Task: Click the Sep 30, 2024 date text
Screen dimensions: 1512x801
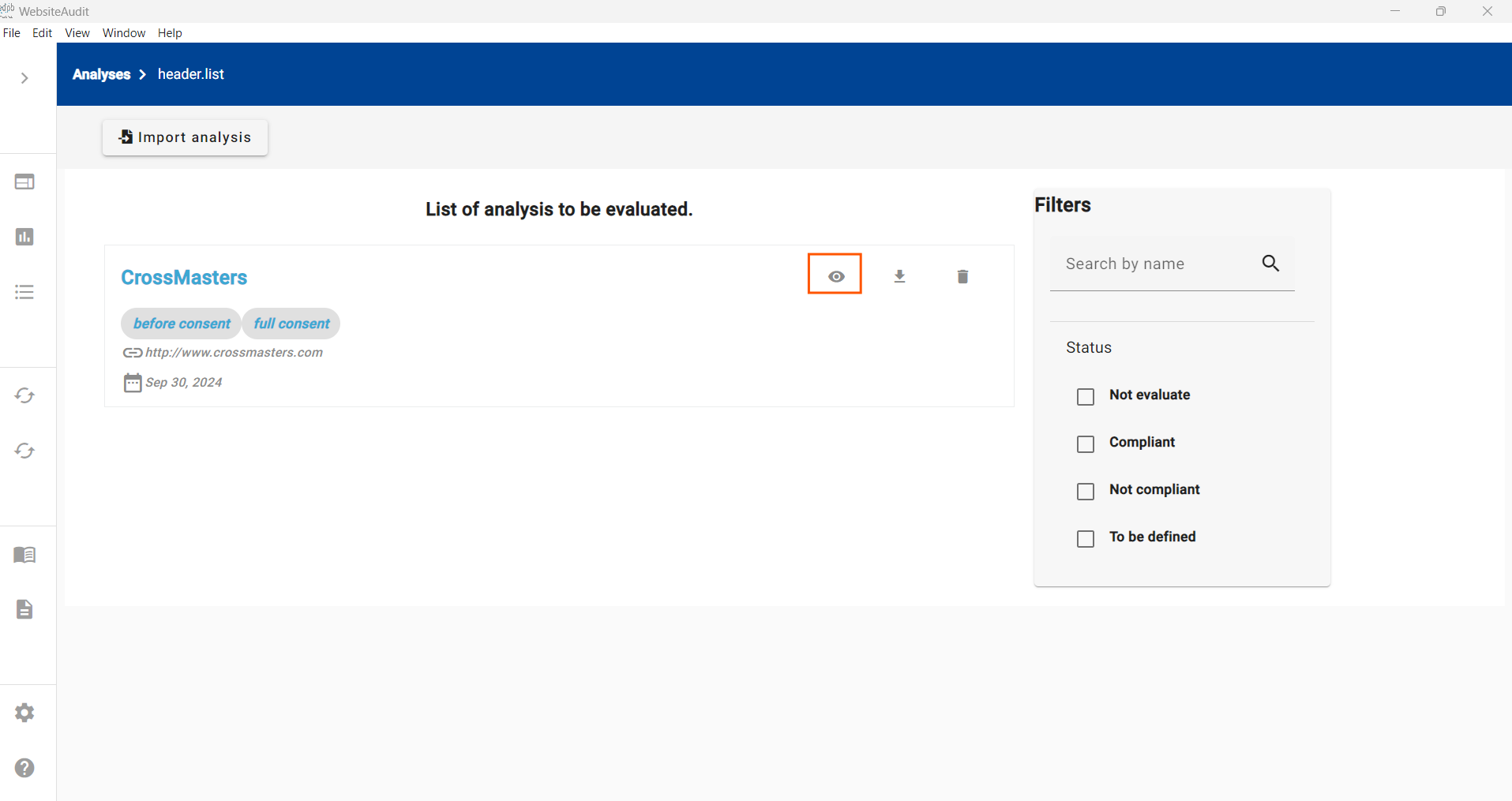Action: pos(184,383)
